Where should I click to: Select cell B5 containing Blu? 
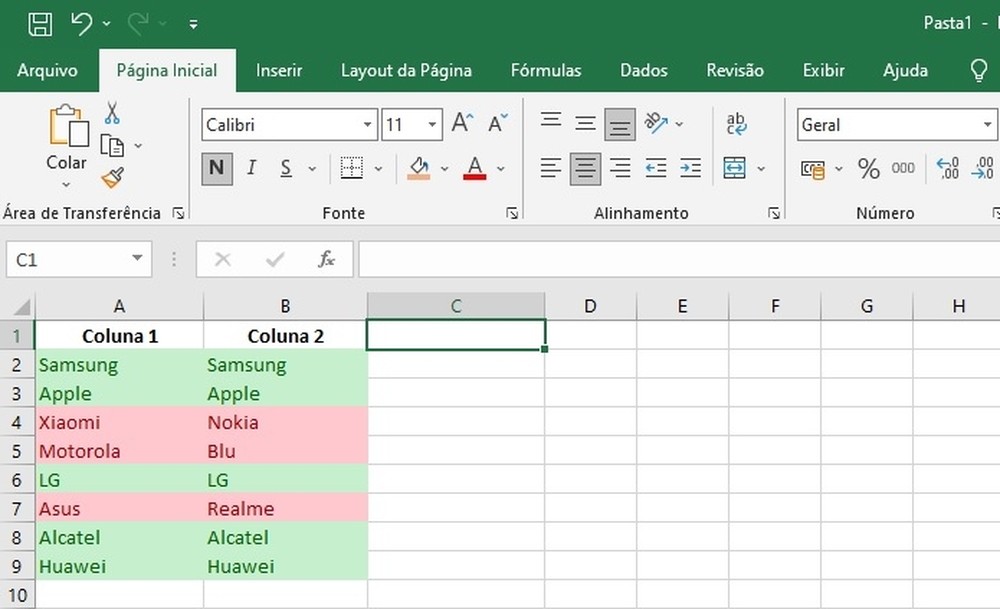(285, 451)
